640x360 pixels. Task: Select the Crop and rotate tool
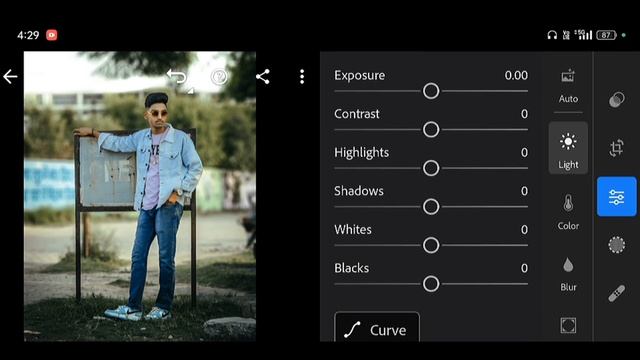pos(616,148)
